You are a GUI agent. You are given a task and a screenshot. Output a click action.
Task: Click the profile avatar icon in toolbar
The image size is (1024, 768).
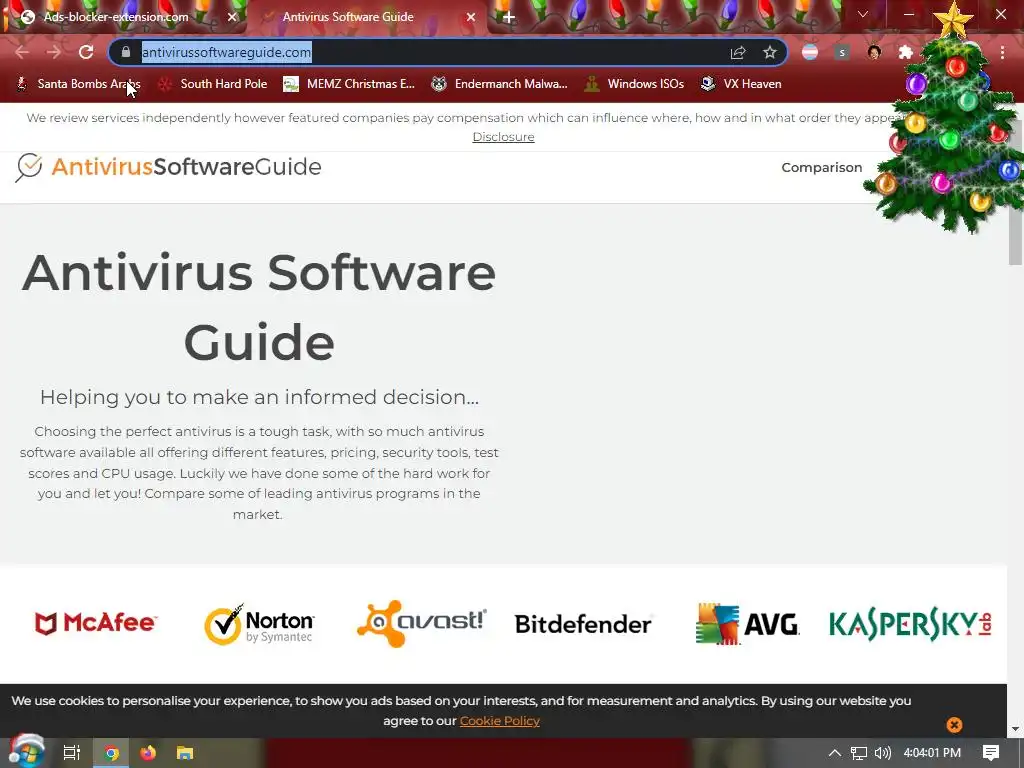coord(874,52)
